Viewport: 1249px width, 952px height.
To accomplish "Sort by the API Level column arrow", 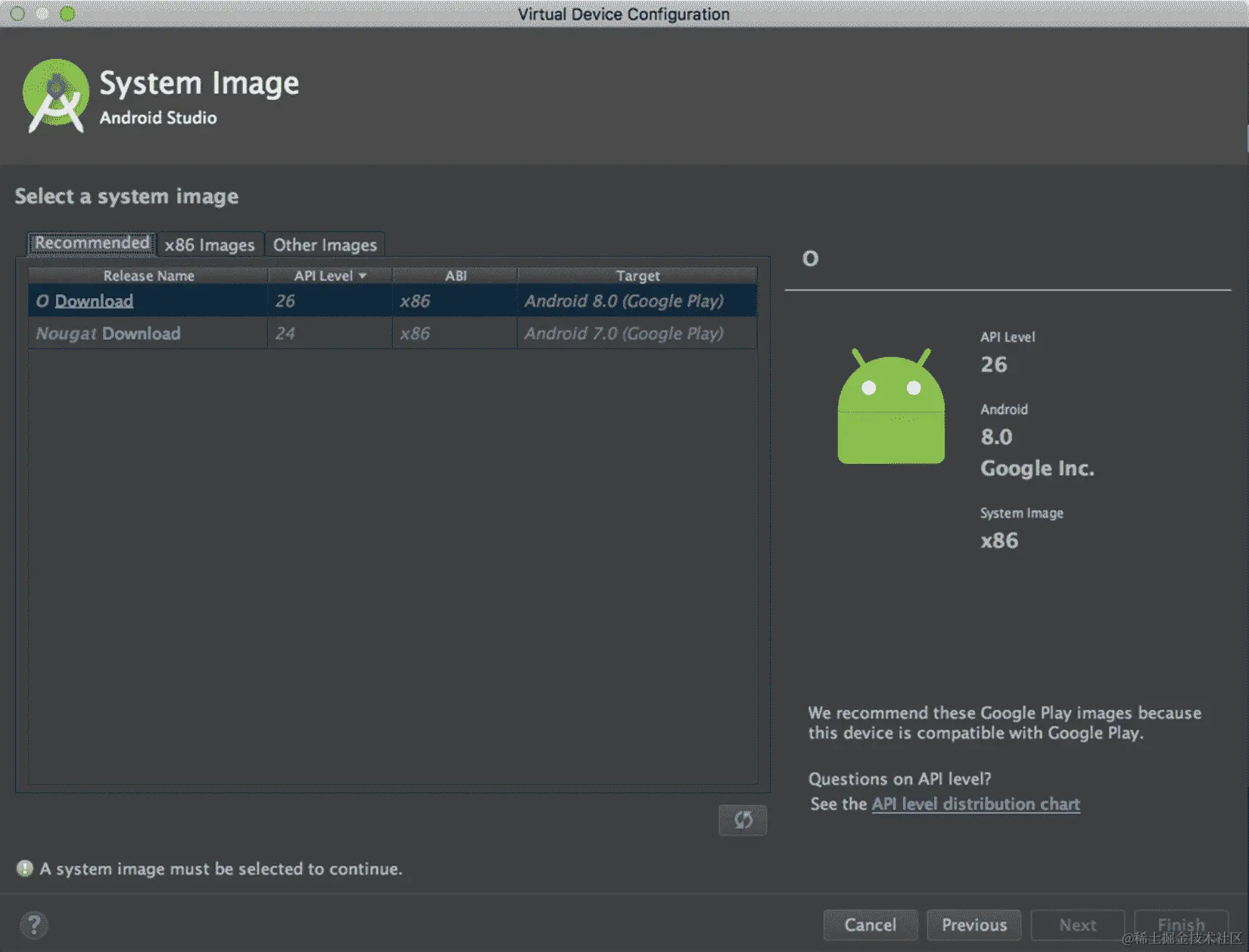I will pyautogui.click(x=363, y=275).
